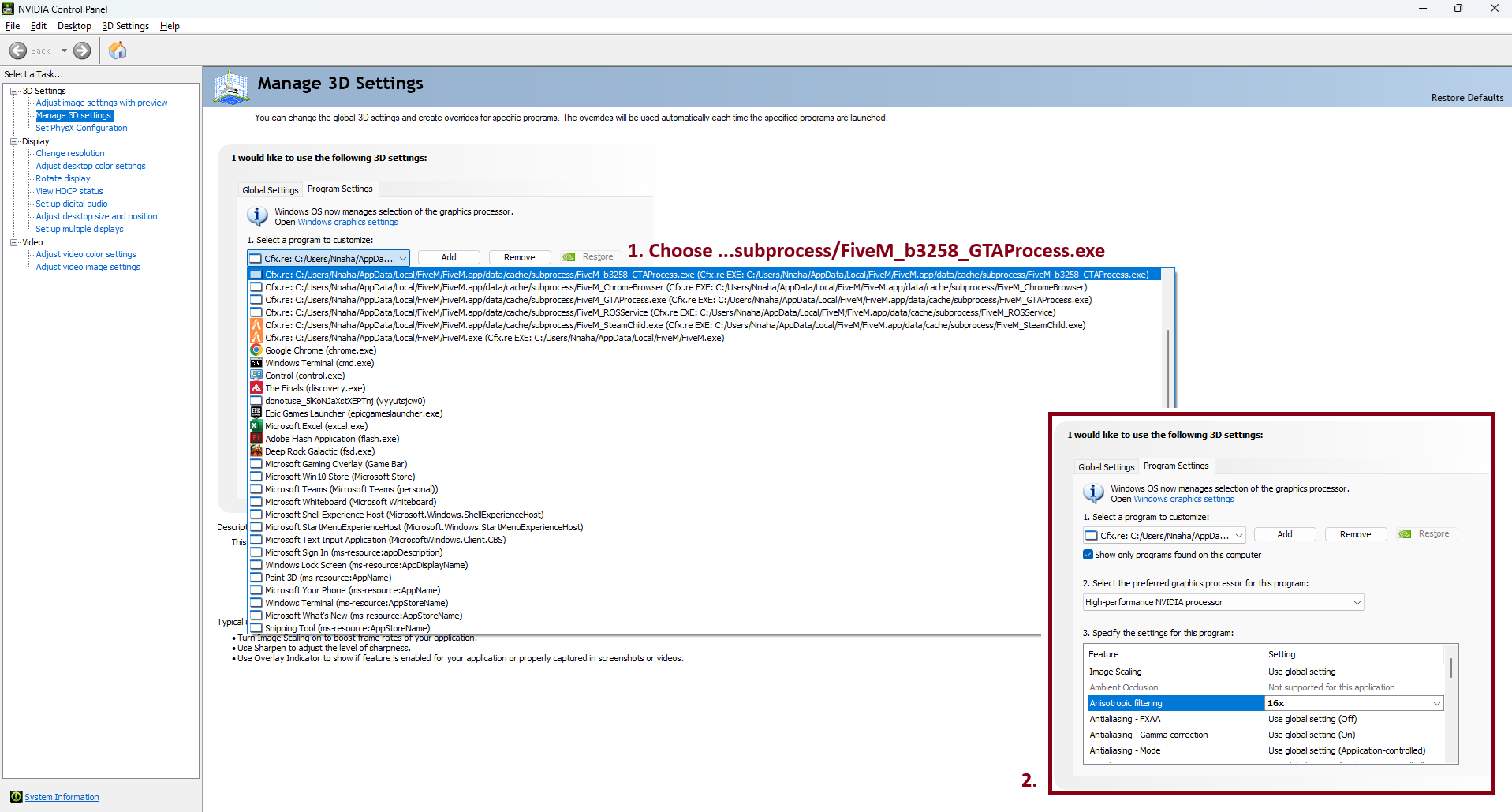
Task: Click the Epic Games Launcher icon
Action: pyautogui.click(x=256, y=413)
